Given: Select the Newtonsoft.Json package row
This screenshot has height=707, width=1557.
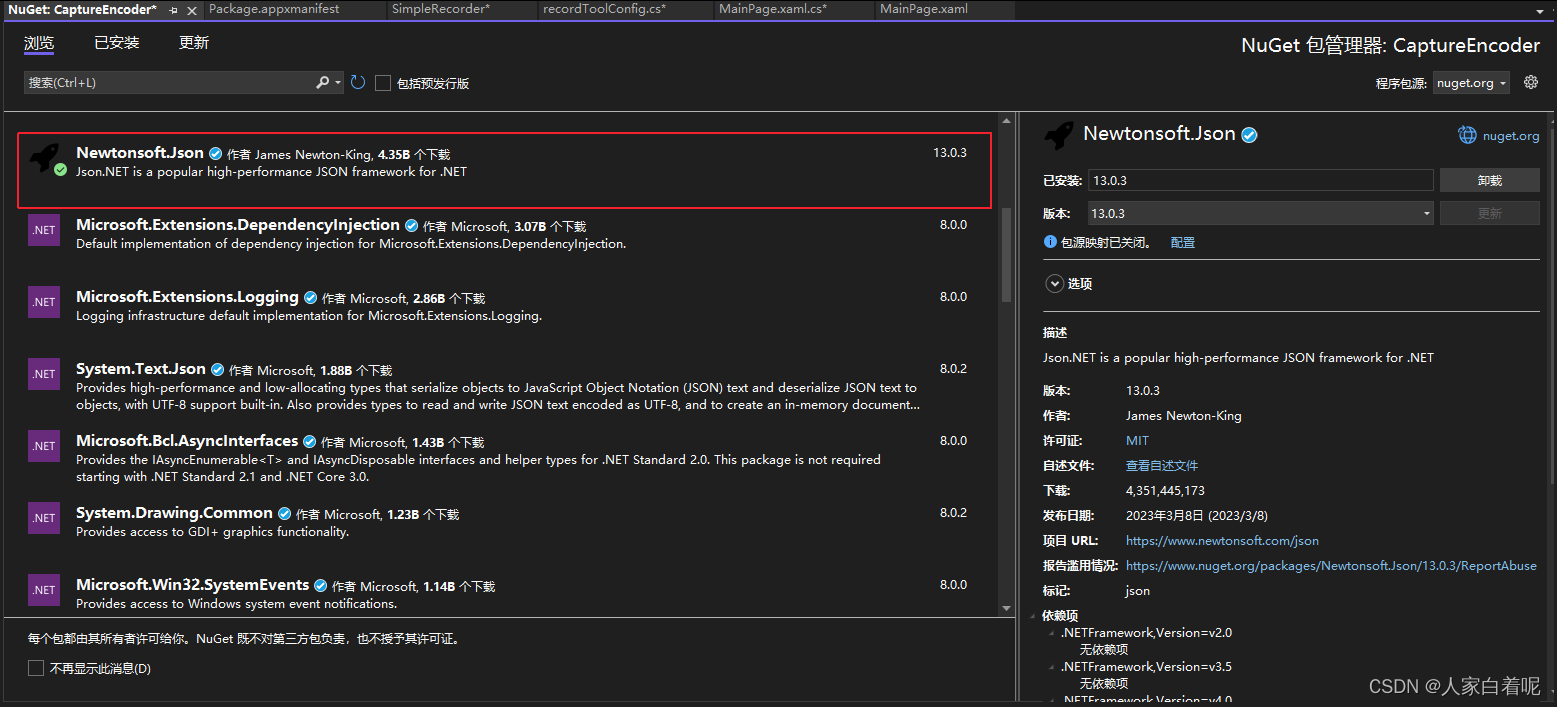Looking at the screenshot, I should tap(504, 170).
